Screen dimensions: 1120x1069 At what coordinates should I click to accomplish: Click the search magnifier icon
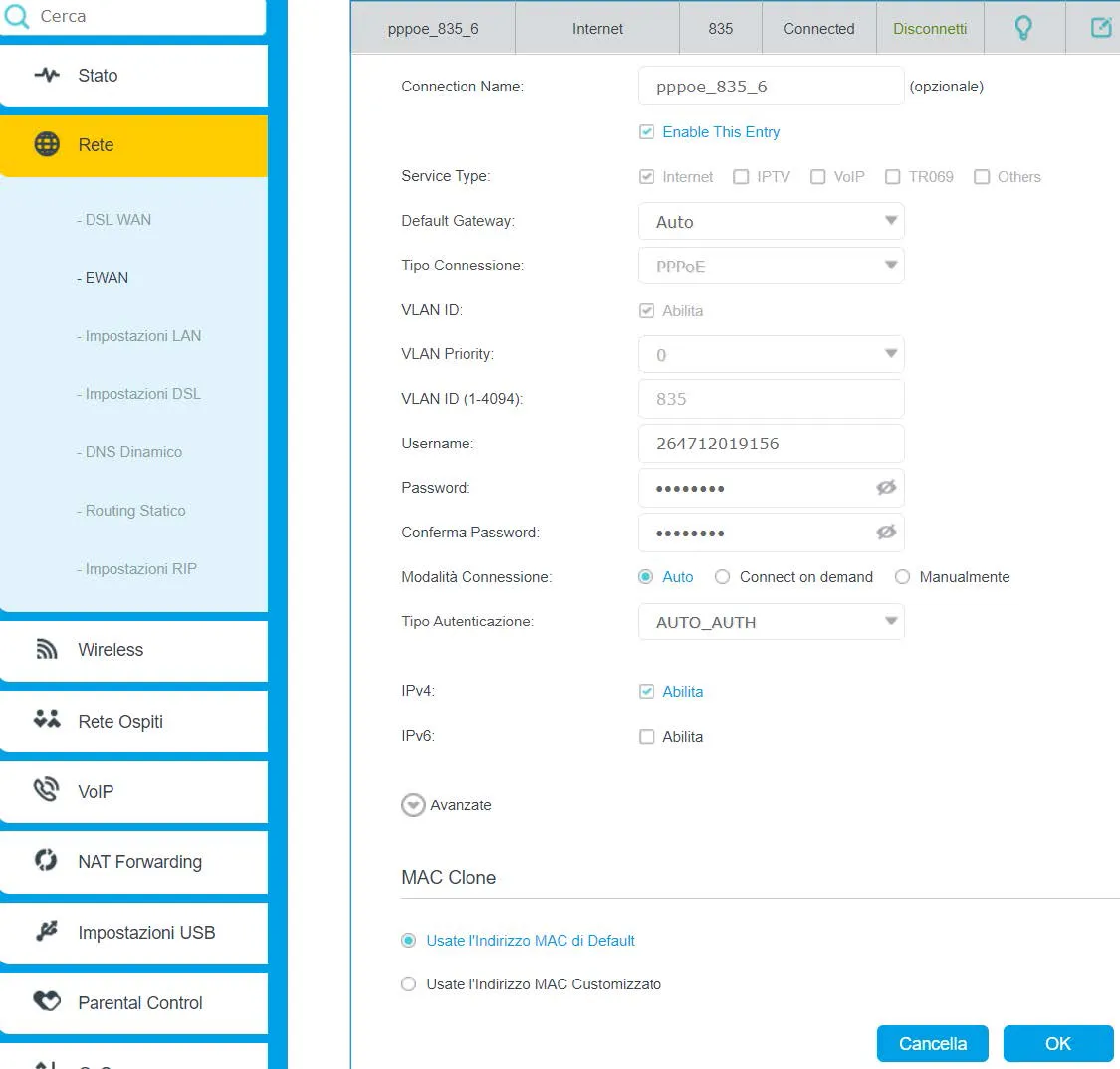pos(17,16)
